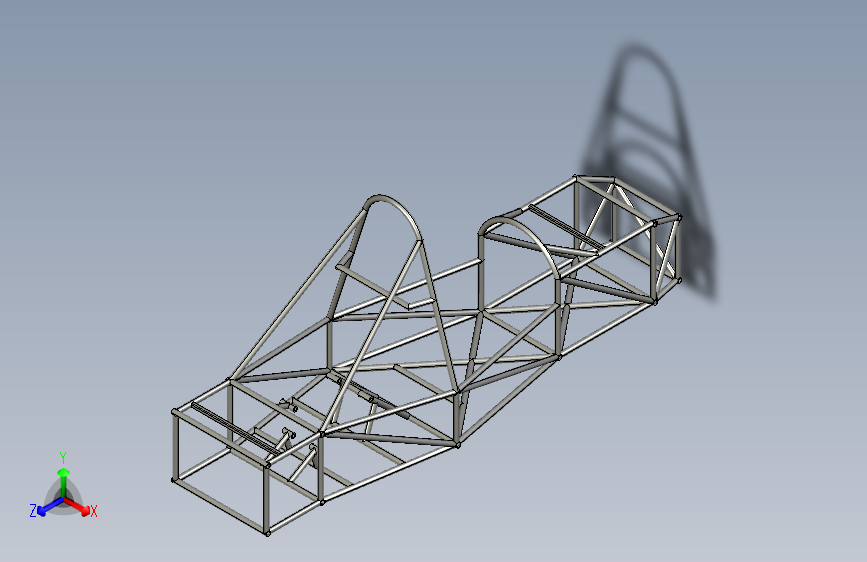
Task: Click the red X axis of the orientation triad
Action: (77, 506)
